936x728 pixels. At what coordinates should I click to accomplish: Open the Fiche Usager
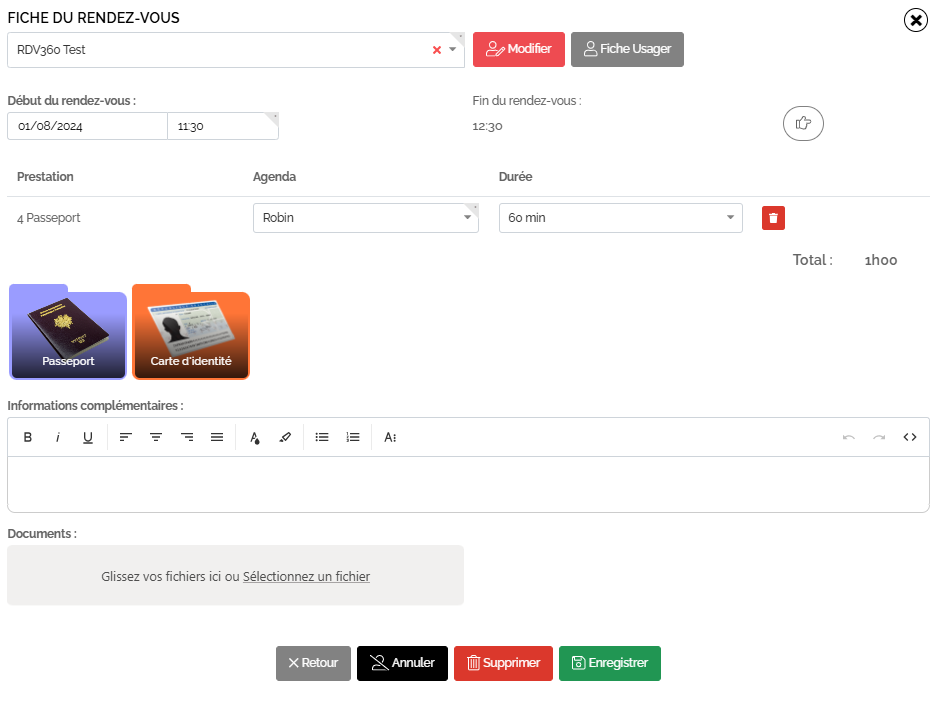coord(627,50)
